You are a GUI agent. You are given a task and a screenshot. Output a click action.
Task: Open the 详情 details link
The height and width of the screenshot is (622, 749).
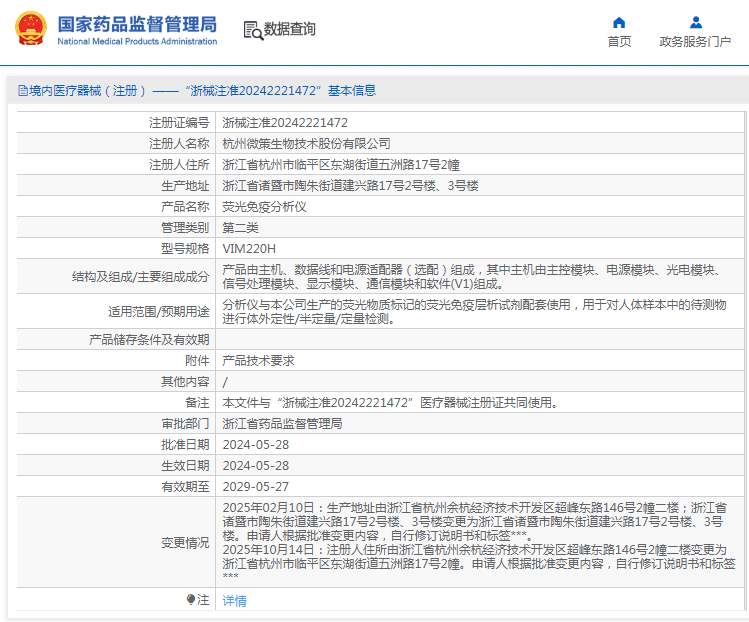pyautogui.click(x=235, y=601)
